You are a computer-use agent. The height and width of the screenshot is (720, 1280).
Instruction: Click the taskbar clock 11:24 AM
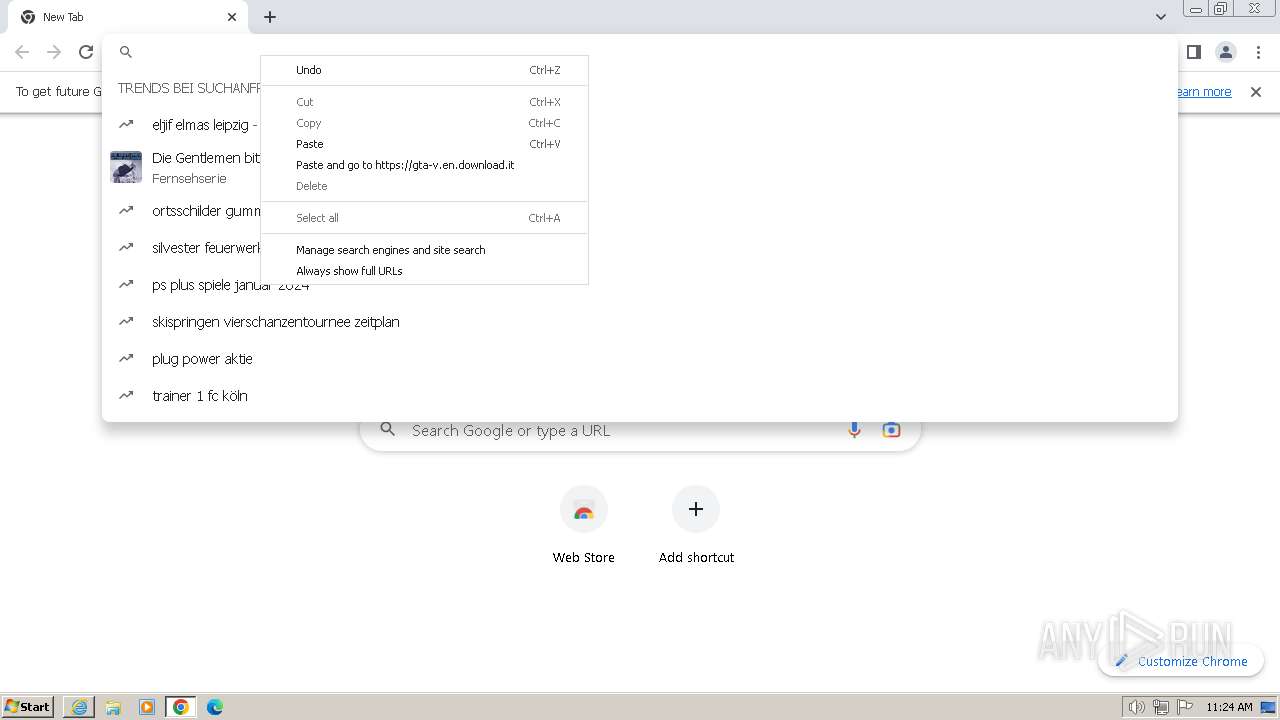[1229, 707]
